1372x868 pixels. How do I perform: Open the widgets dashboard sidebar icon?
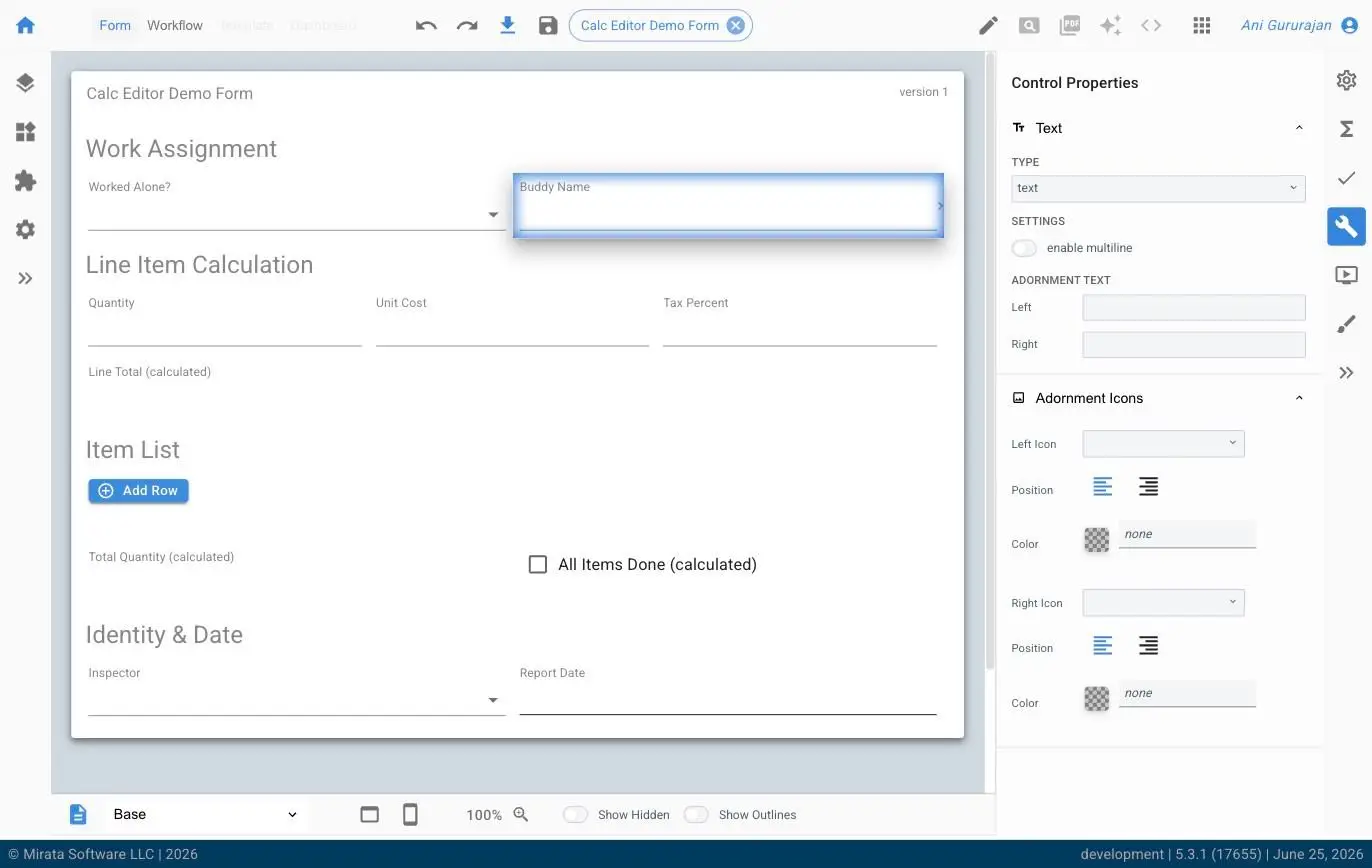26,132
